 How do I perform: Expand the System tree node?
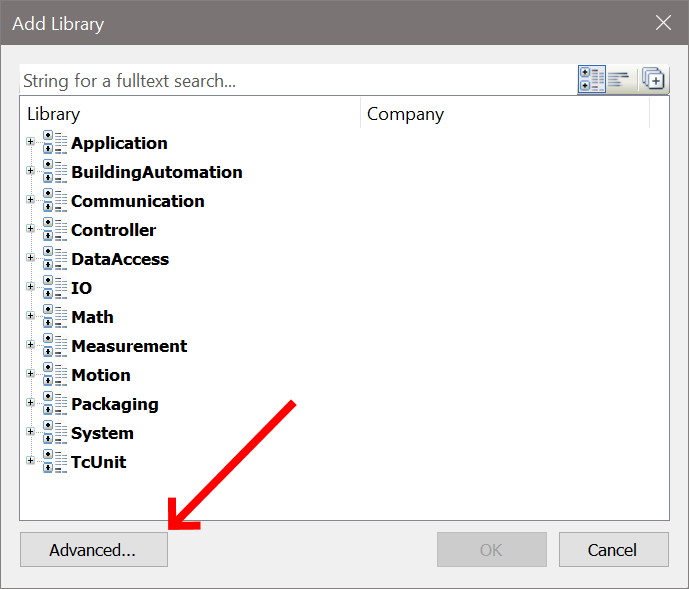[x=31, y=433]
